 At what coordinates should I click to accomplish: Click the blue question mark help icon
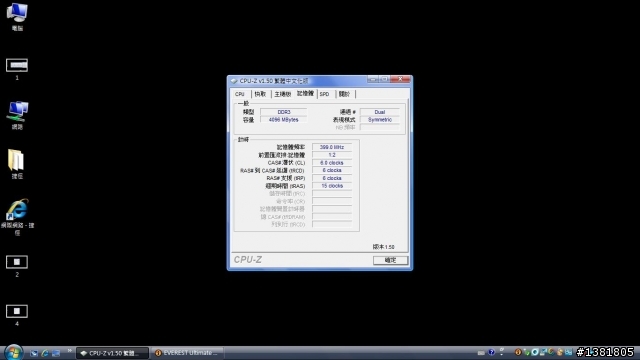(492, 352)
